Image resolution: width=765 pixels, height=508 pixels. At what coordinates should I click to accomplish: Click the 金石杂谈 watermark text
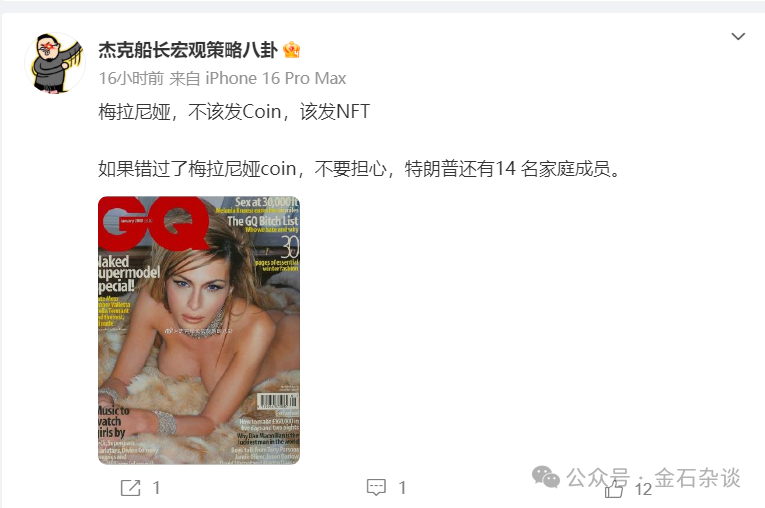click(697, 477)
